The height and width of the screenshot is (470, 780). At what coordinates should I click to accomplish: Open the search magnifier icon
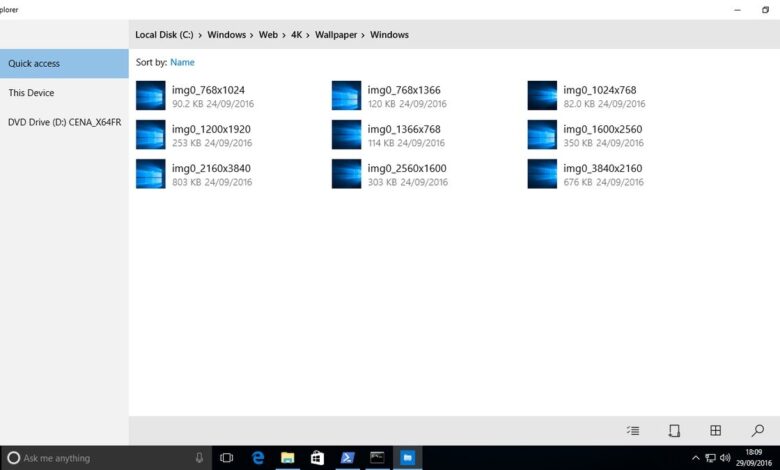(x=758, y=431)
